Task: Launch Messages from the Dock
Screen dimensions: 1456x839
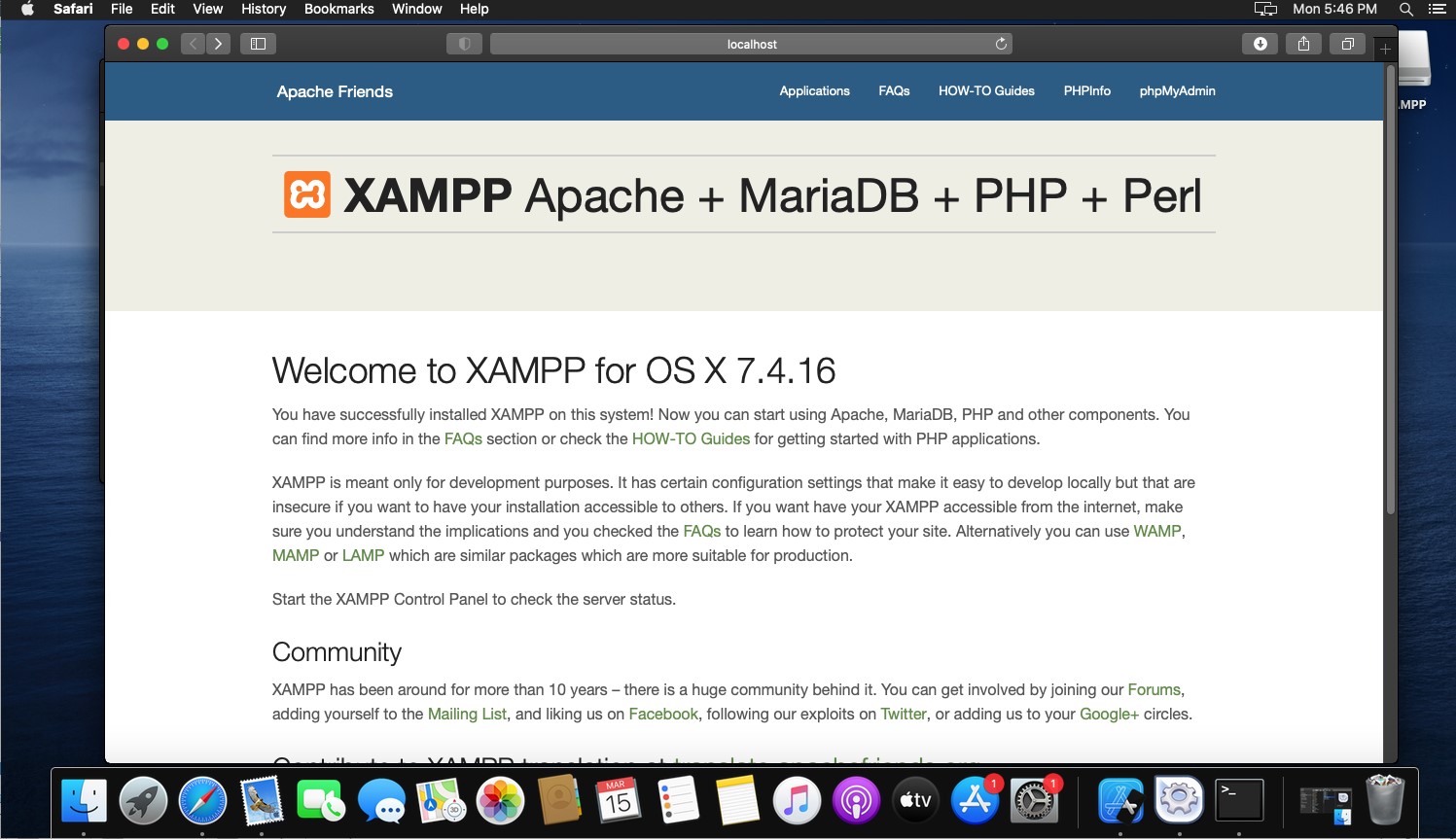Action: tap(381, 802)
